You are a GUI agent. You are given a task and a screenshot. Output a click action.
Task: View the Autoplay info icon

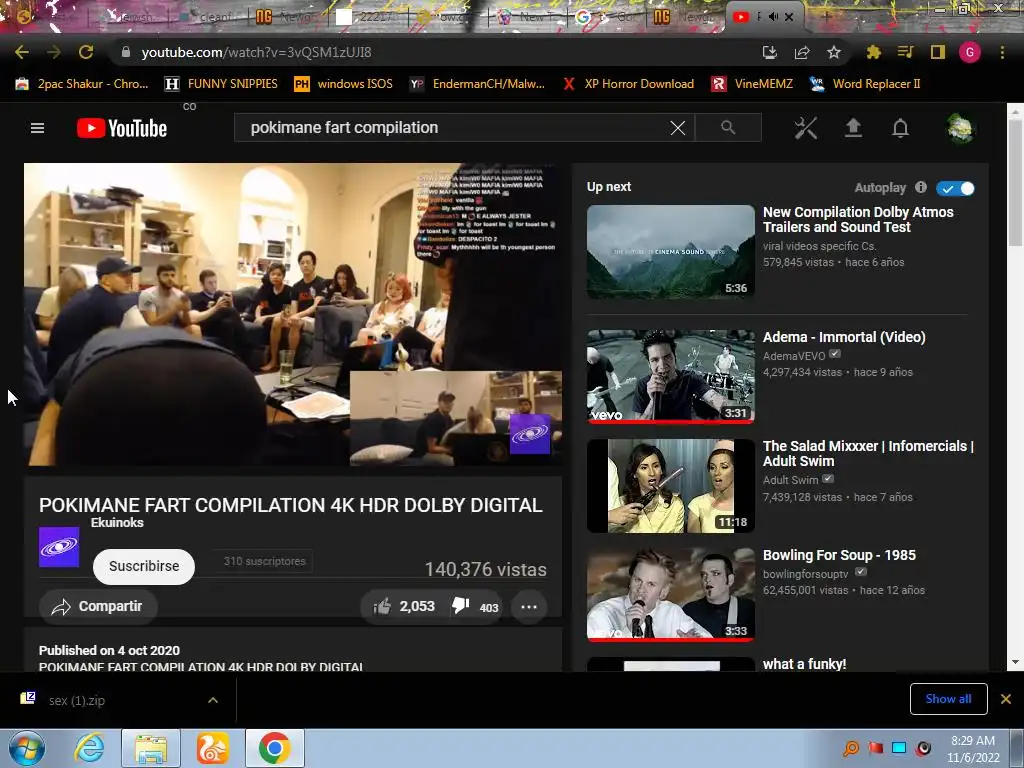[921, 187]
